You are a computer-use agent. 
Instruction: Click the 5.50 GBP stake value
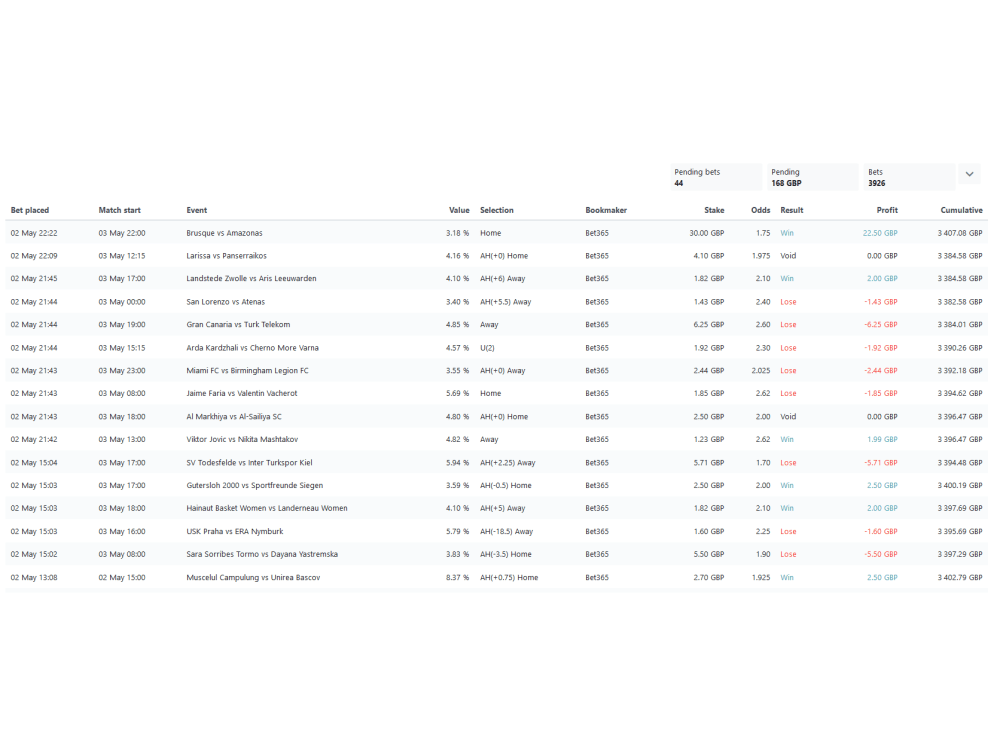[709, 554]
